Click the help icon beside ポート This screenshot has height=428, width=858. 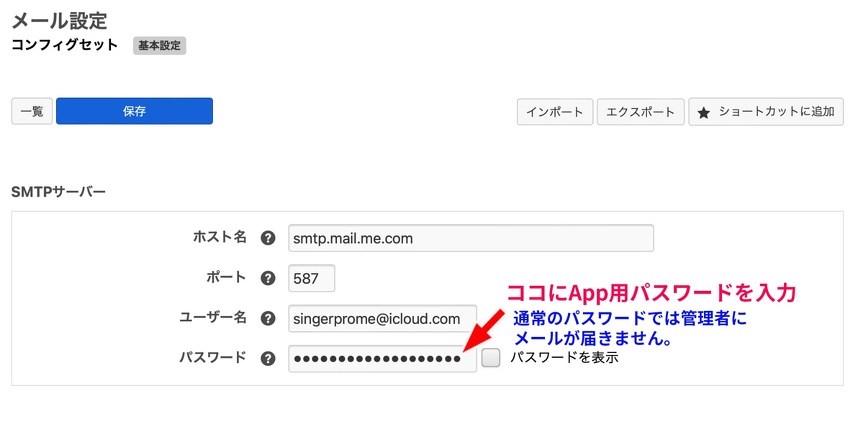coord(267,278)
